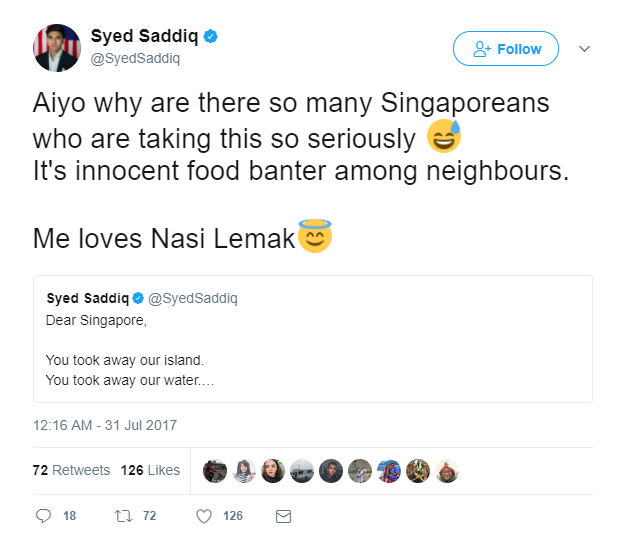Follow Syed Saddiq
Image resolution: width=622 pixels, height=548 pixels.
tap(506, 48)
